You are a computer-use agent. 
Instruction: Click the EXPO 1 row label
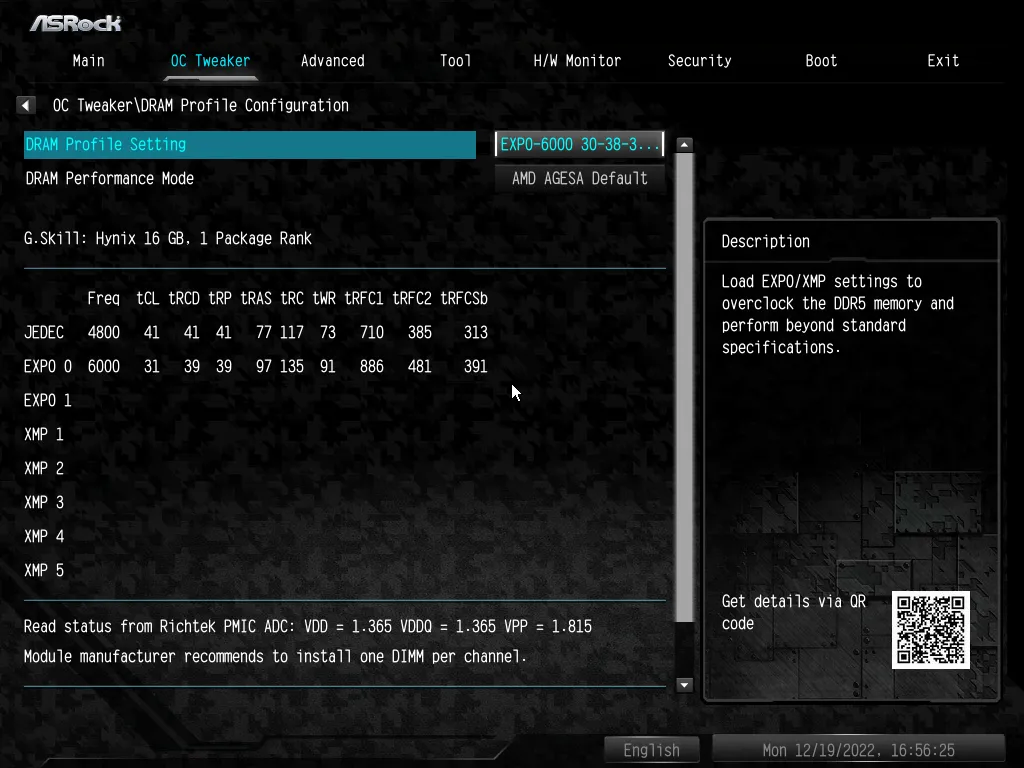pos(48,400)
